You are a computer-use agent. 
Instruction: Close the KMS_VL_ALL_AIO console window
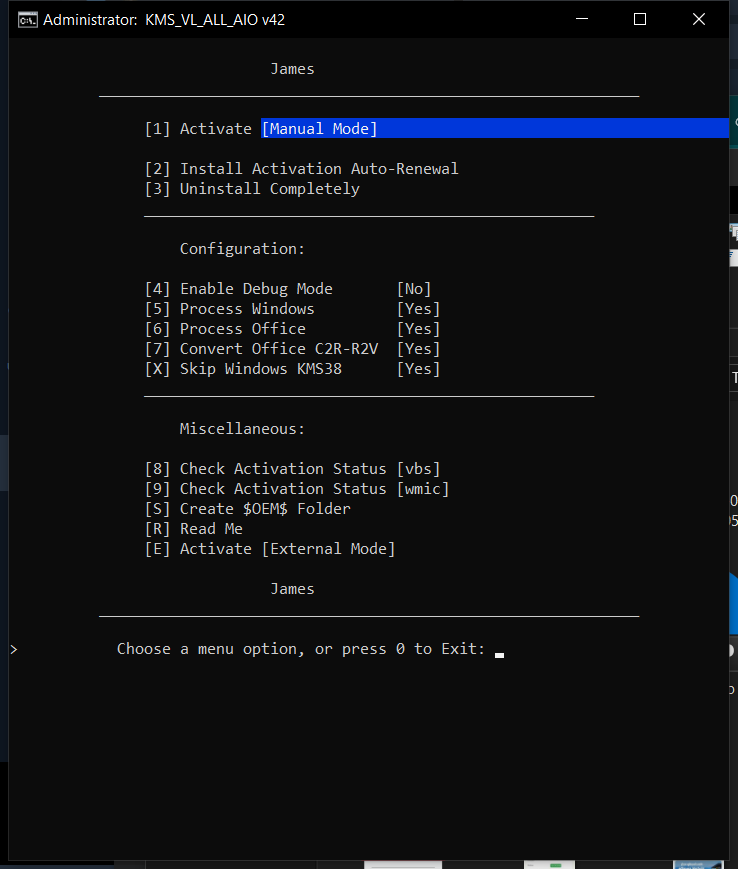click(699, 19)
